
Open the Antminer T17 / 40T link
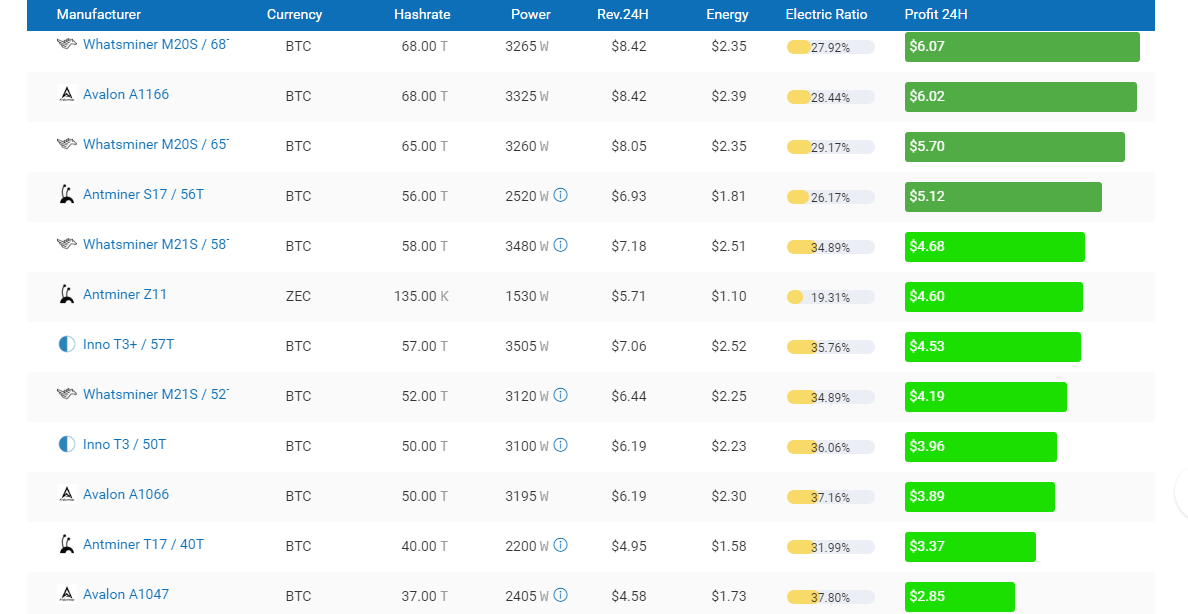tap(143, 544)
